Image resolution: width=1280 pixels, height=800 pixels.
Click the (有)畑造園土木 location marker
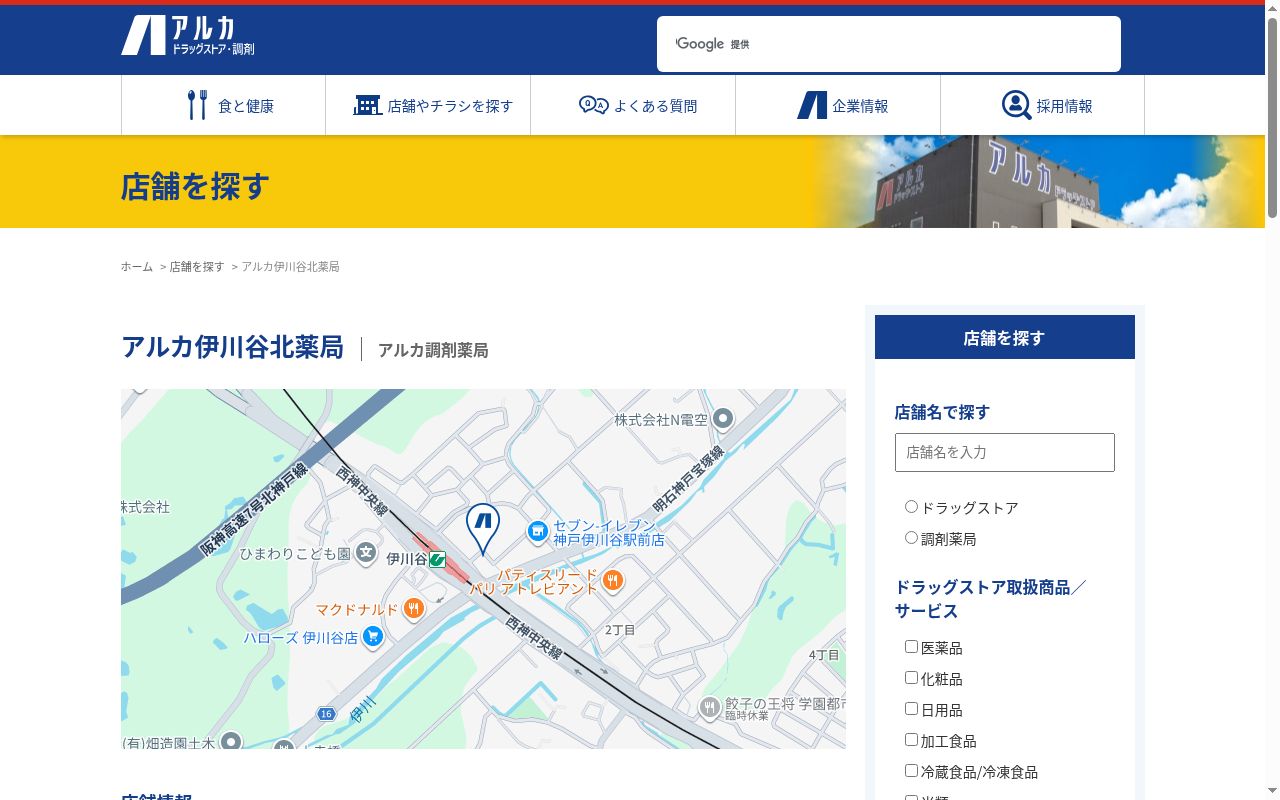click(x=231, y=742)
